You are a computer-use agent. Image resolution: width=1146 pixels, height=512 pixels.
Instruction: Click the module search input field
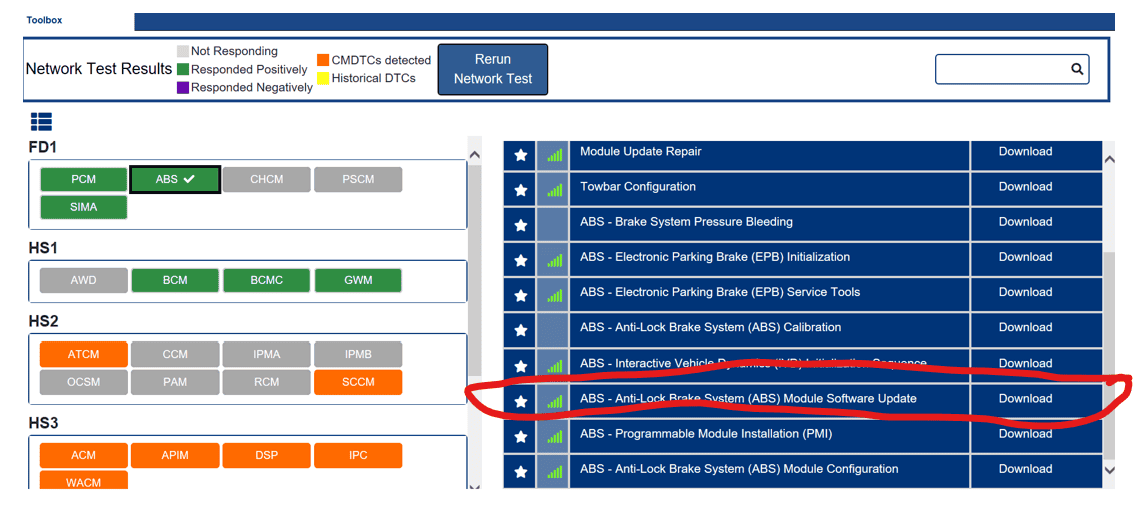pyautogui.click(x=1012, y=69)
